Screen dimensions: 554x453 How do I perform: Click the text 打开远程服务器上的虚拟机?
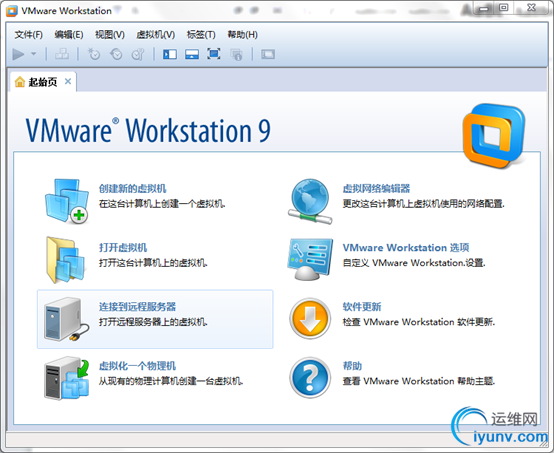pyautogui.click(x=153, y=322)
